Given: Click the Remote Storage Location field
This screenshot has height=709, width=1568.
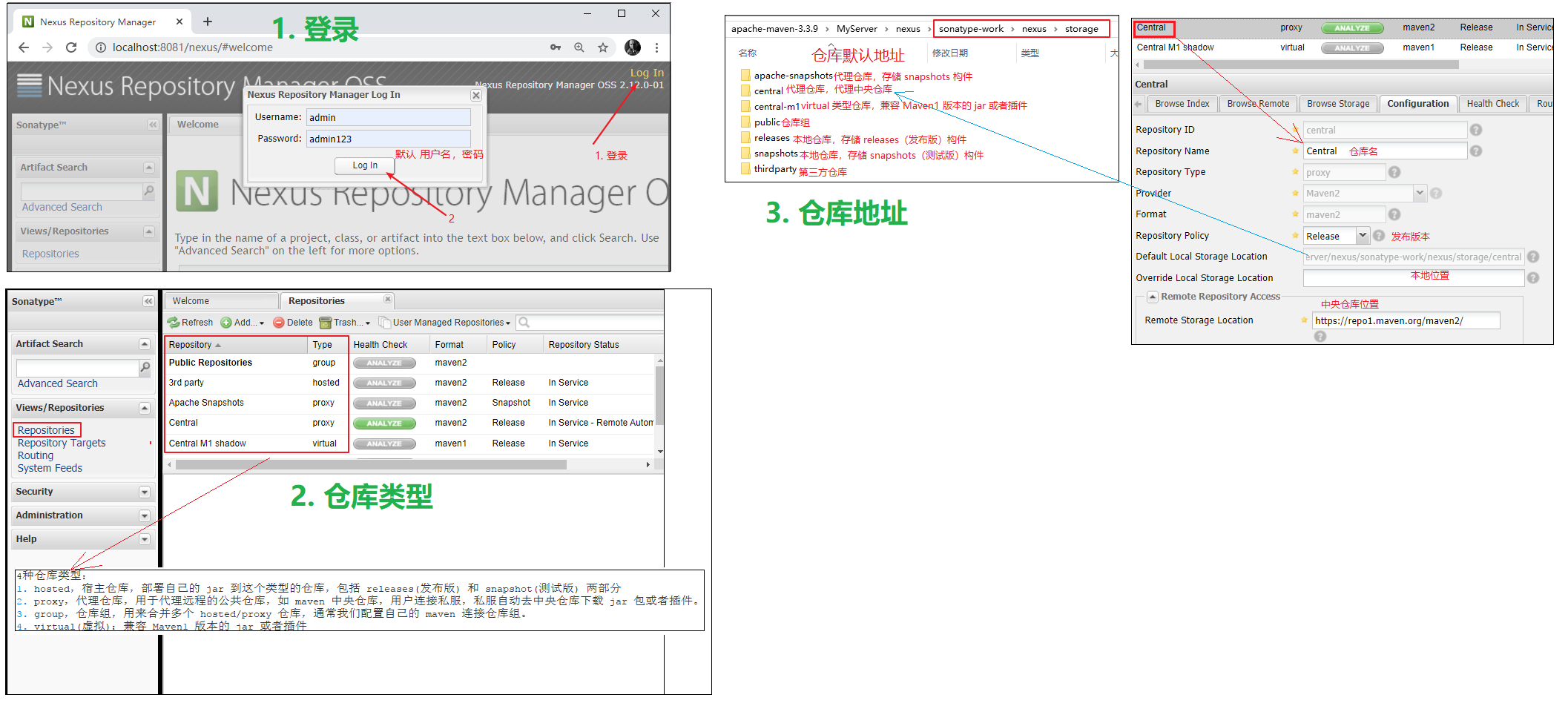Looking at the screenshot, I should tap(1406, 320).
